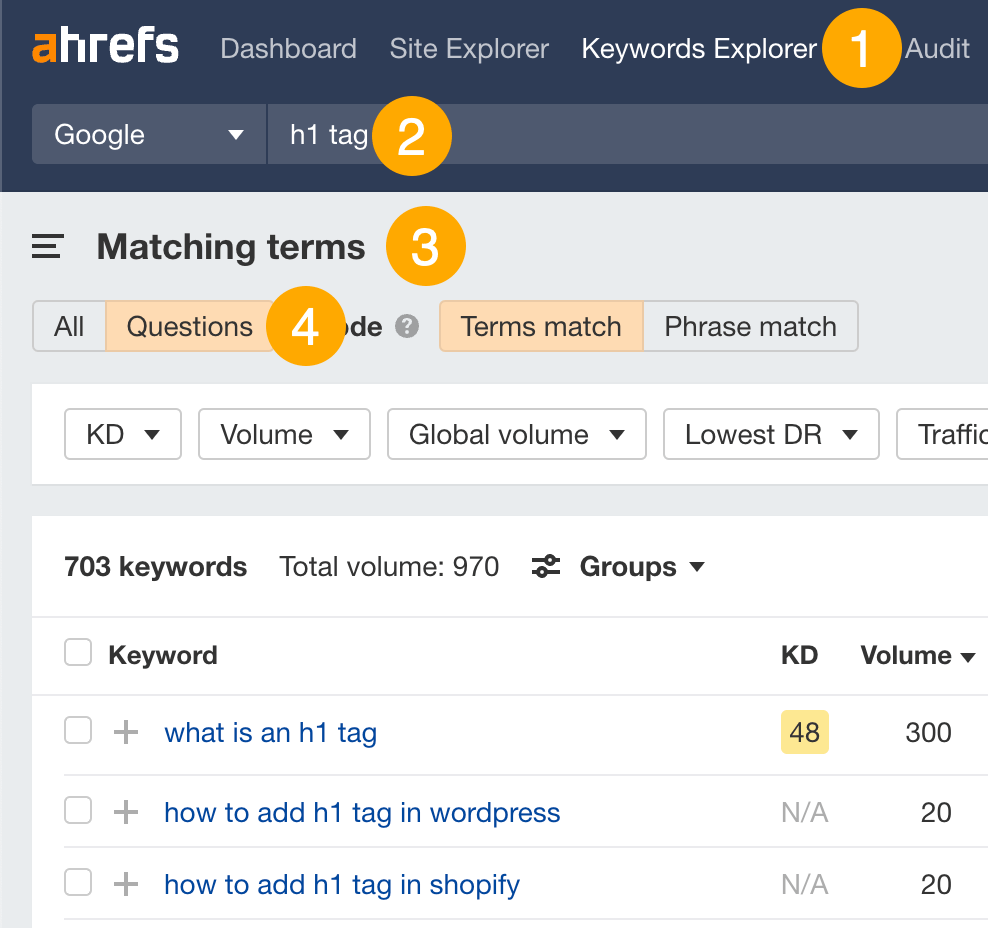Open the Lowest DR filter
This screenshot has width=988, height=928.
click(771, 434)
